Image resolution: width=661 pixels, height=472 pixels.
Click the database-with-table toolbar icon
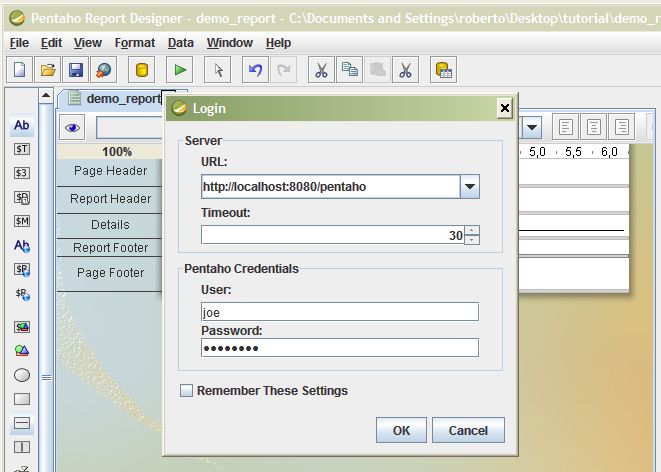pos(443,70)
